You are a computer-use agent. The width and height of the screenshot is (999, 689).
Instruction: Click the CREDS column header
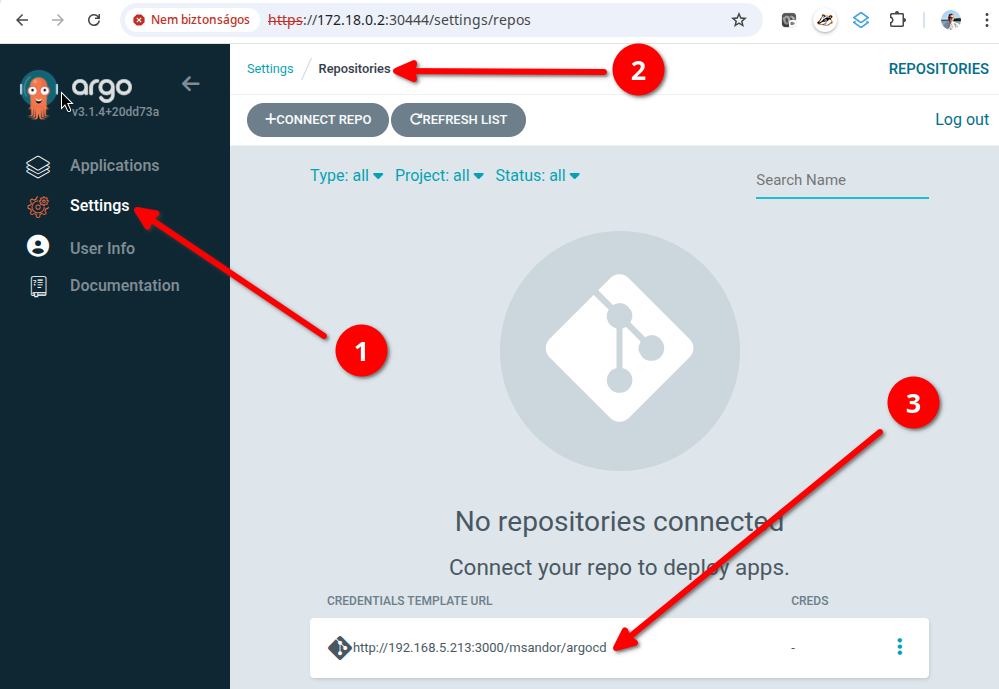tap(810, 601)
